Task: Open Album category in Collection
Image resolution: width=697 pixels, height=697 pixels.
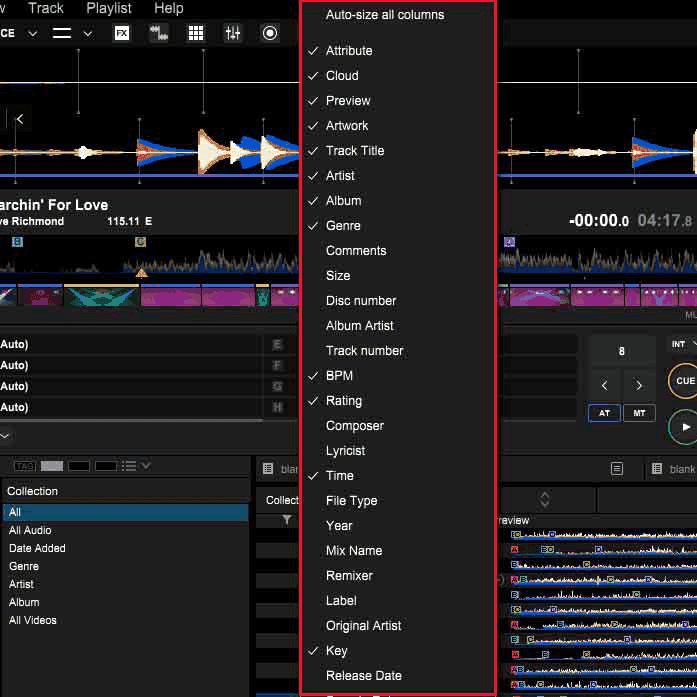Action: (125, 602)
